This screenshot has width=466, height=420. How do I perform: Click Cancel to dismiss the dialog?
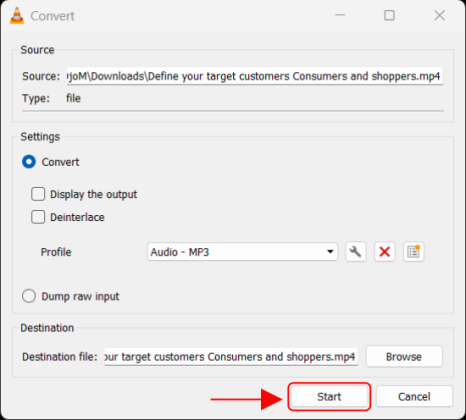point(414,397)
